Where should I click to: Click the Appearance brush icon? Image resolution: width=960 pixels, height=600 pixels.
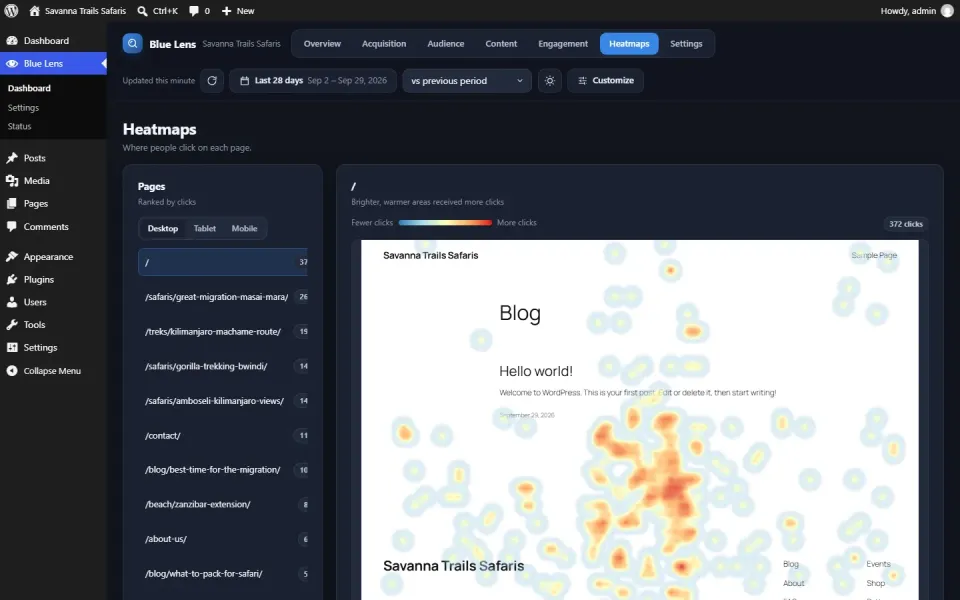[12, 257]
